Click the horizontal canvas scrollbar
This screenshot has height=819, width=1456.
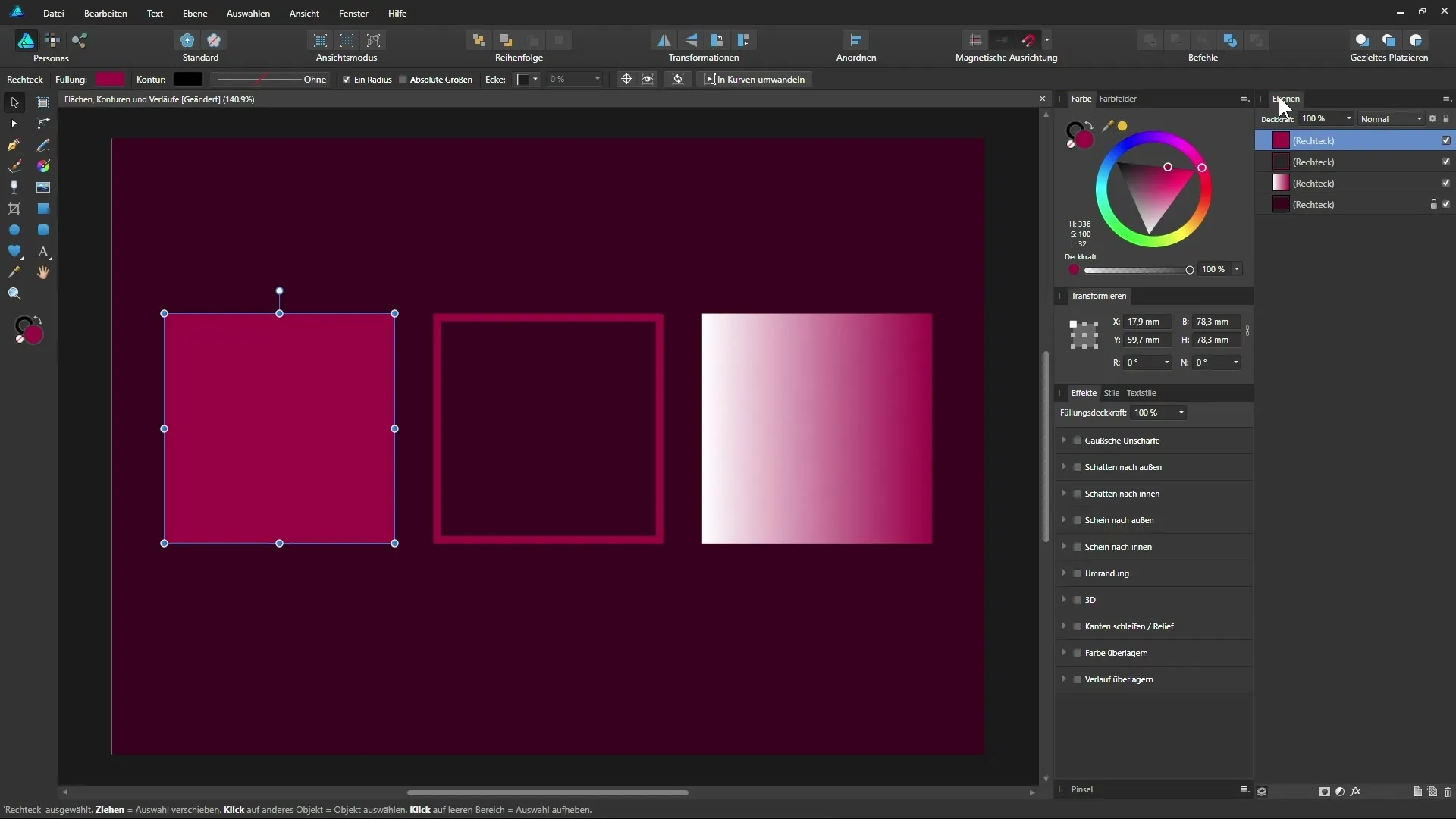(548, 792)
